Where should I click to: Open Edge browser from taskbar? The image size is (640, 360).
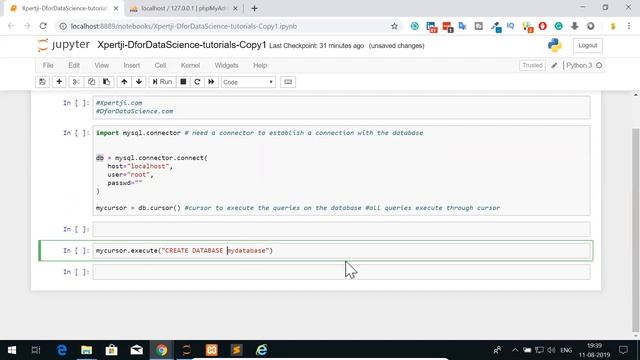[62, 350]
